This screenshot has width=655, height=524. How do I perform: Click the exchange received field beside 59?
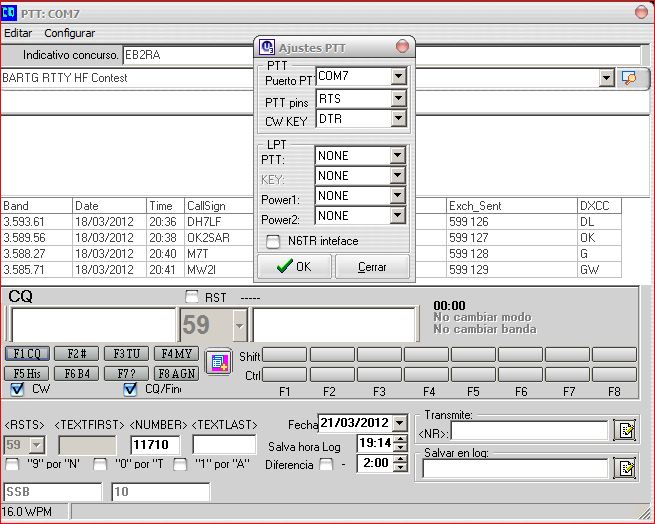pyautogui.click(x=334, y=325)
